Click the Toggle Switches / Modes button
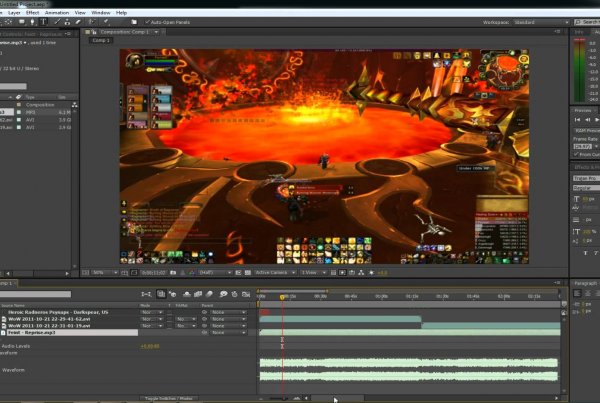Image resolution: width=600 pixels, height=403 pixels. click(169, 398)
